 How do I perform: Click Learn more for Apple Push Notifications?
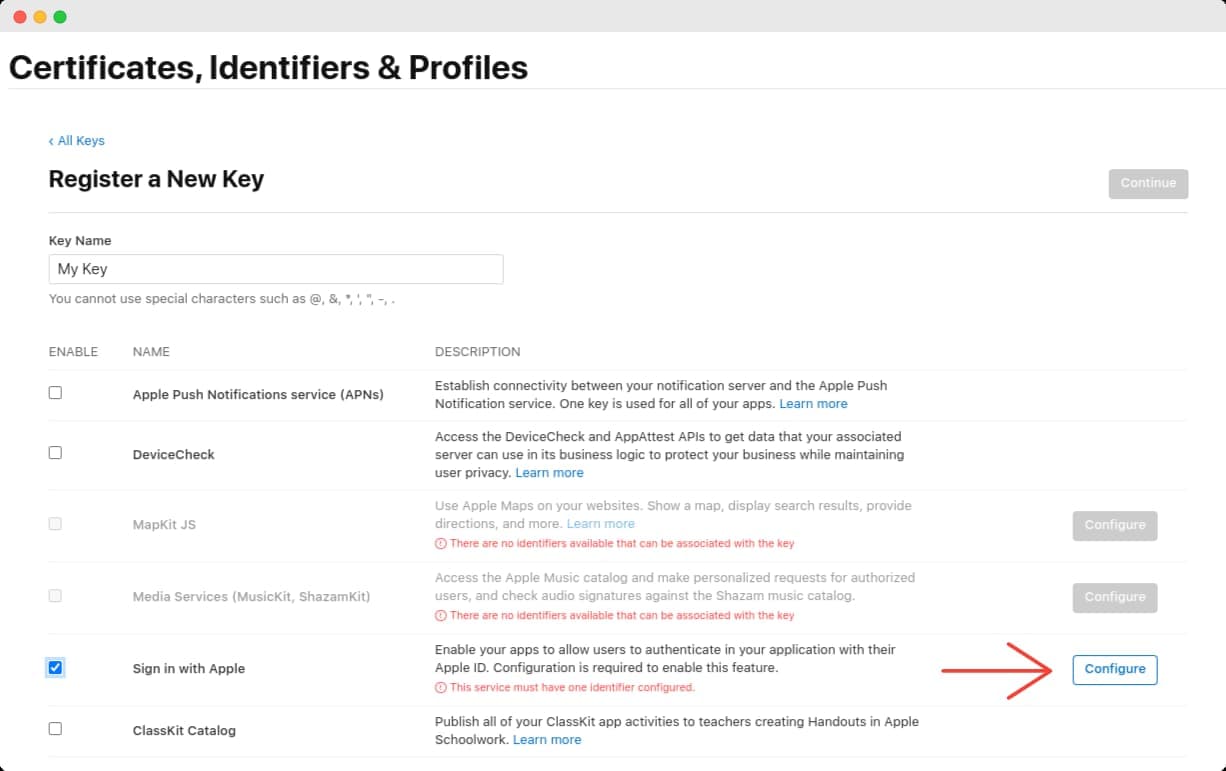pos(813,403)
